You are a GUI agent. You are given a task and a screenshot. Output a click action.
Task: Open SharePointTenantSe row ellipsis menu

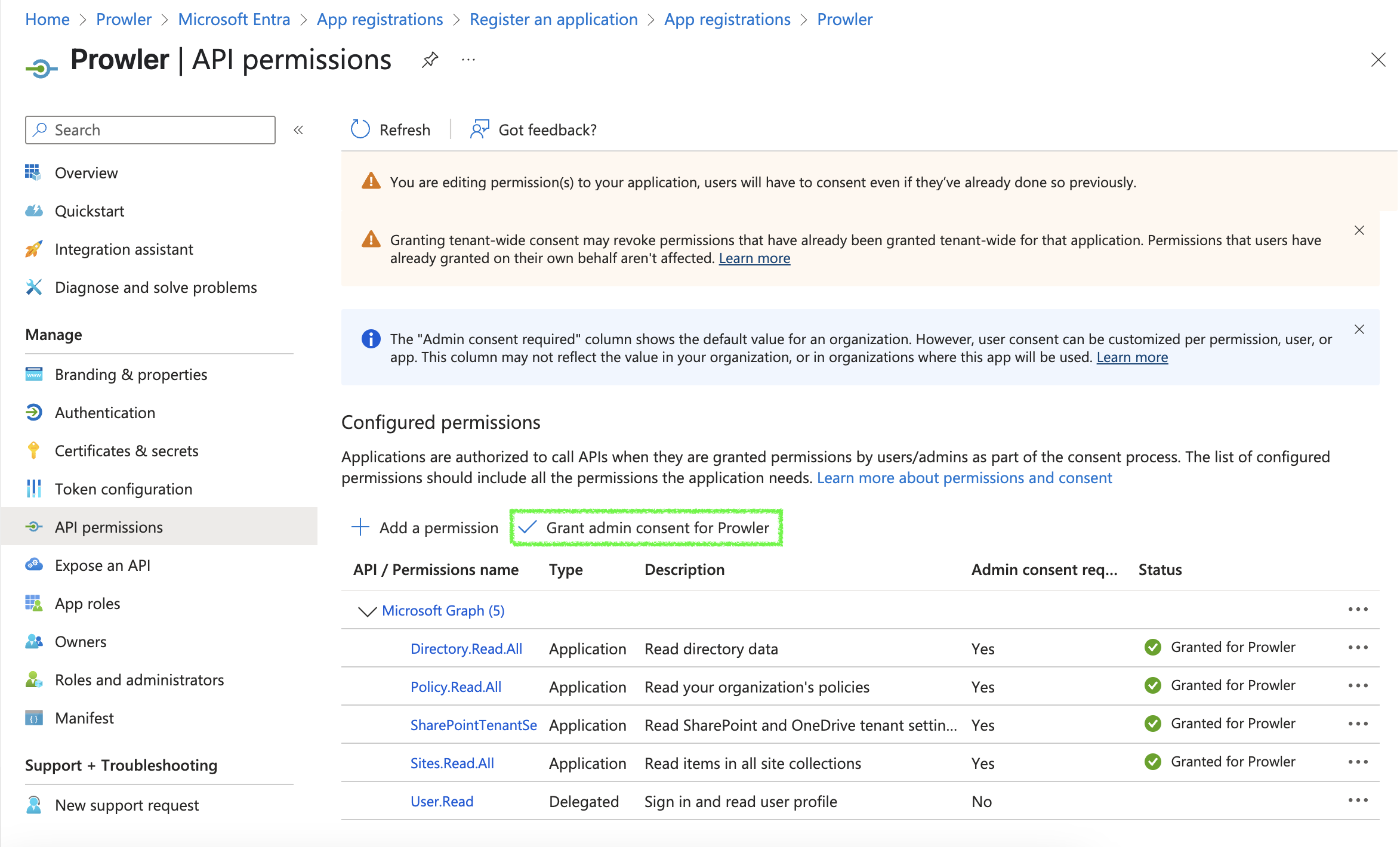[x=1358, y=724]
